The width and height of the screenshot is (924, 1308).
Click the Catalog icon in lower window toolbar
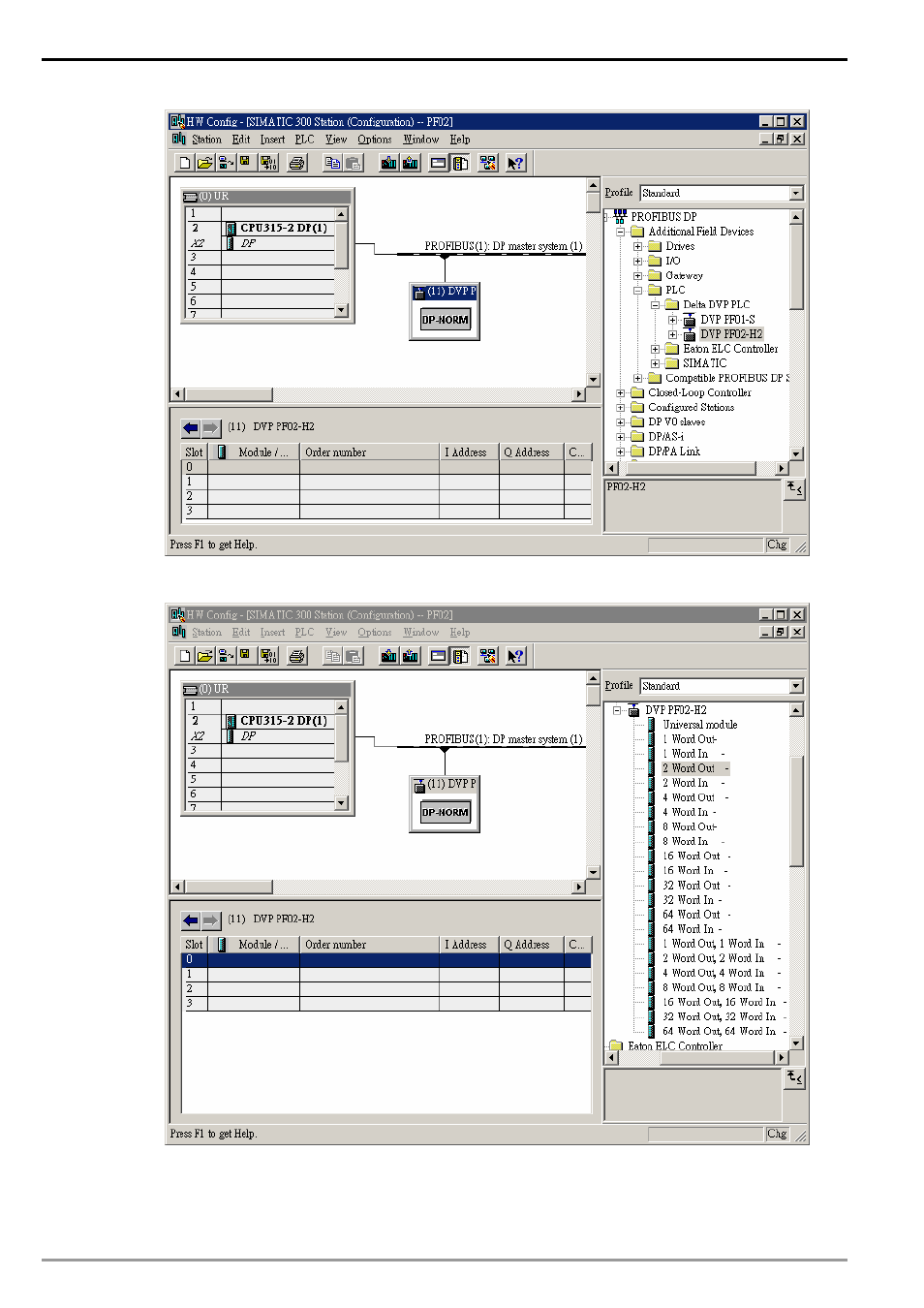coord(461,656)
